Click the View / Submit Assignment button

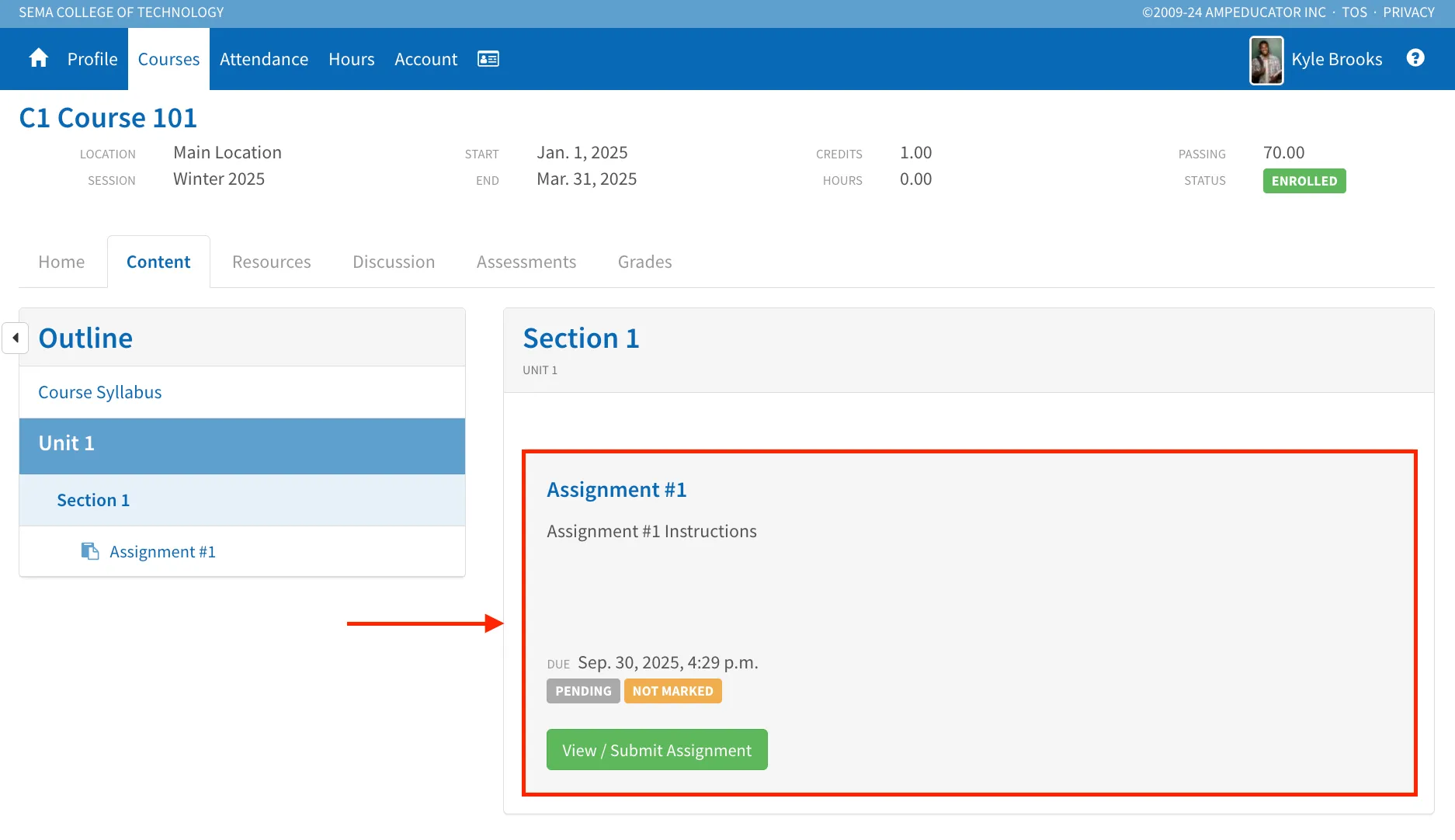coord(657,749)
